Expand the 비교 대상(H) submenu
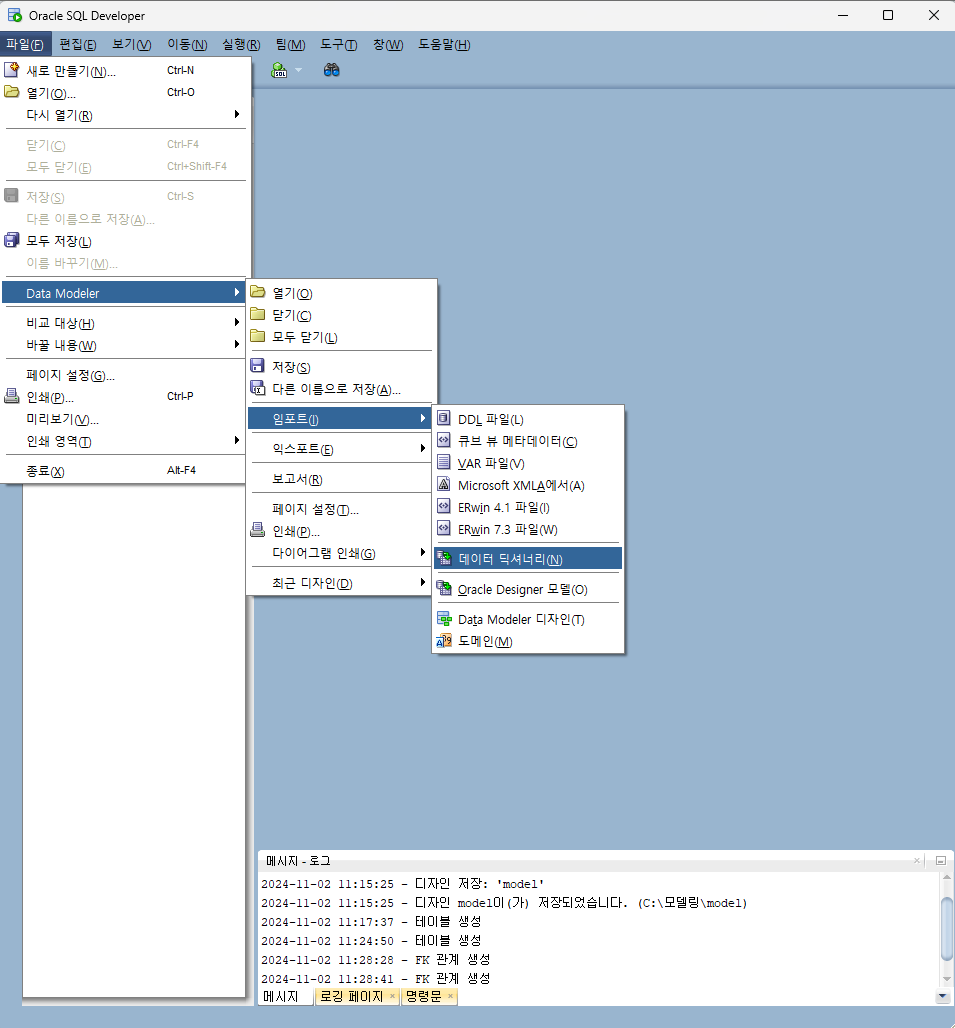The width and height of the screenshot is (955, 1028). [125, 323]
